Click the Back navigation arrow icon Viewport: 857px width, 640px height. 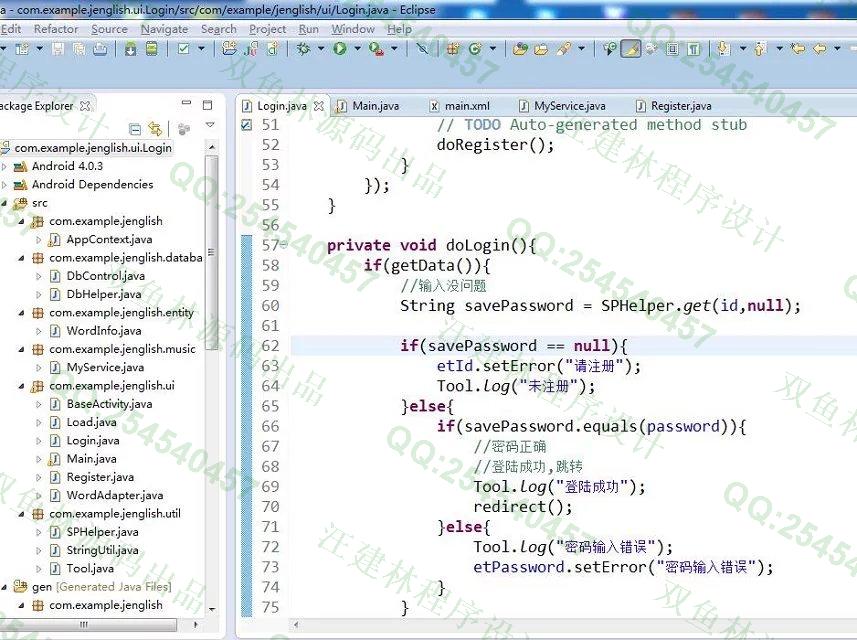(819, 49)
